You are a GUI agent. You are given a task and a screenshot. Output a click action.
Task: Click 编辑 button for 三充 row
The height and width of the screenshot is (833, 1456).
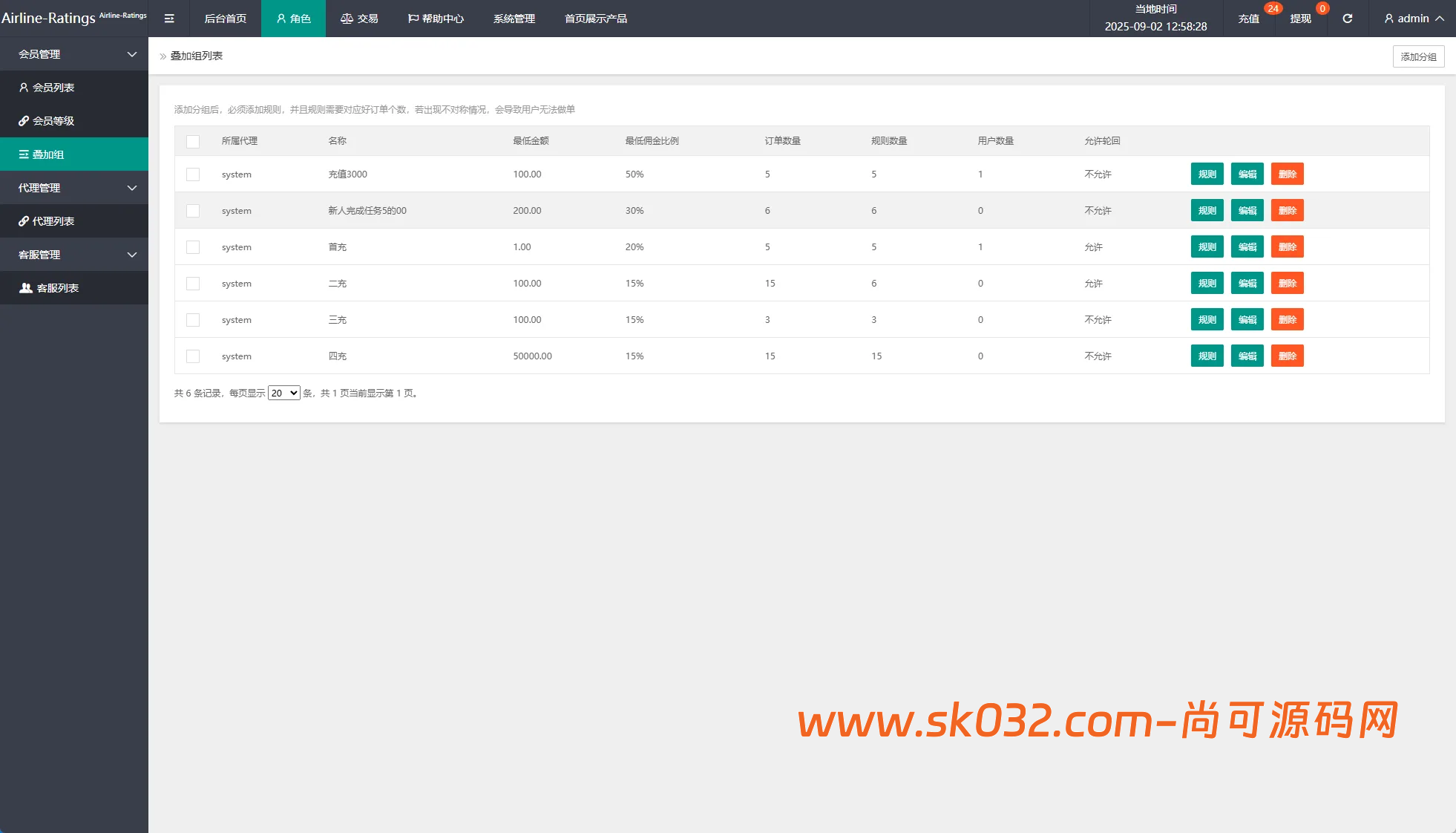click(1247, 320)
